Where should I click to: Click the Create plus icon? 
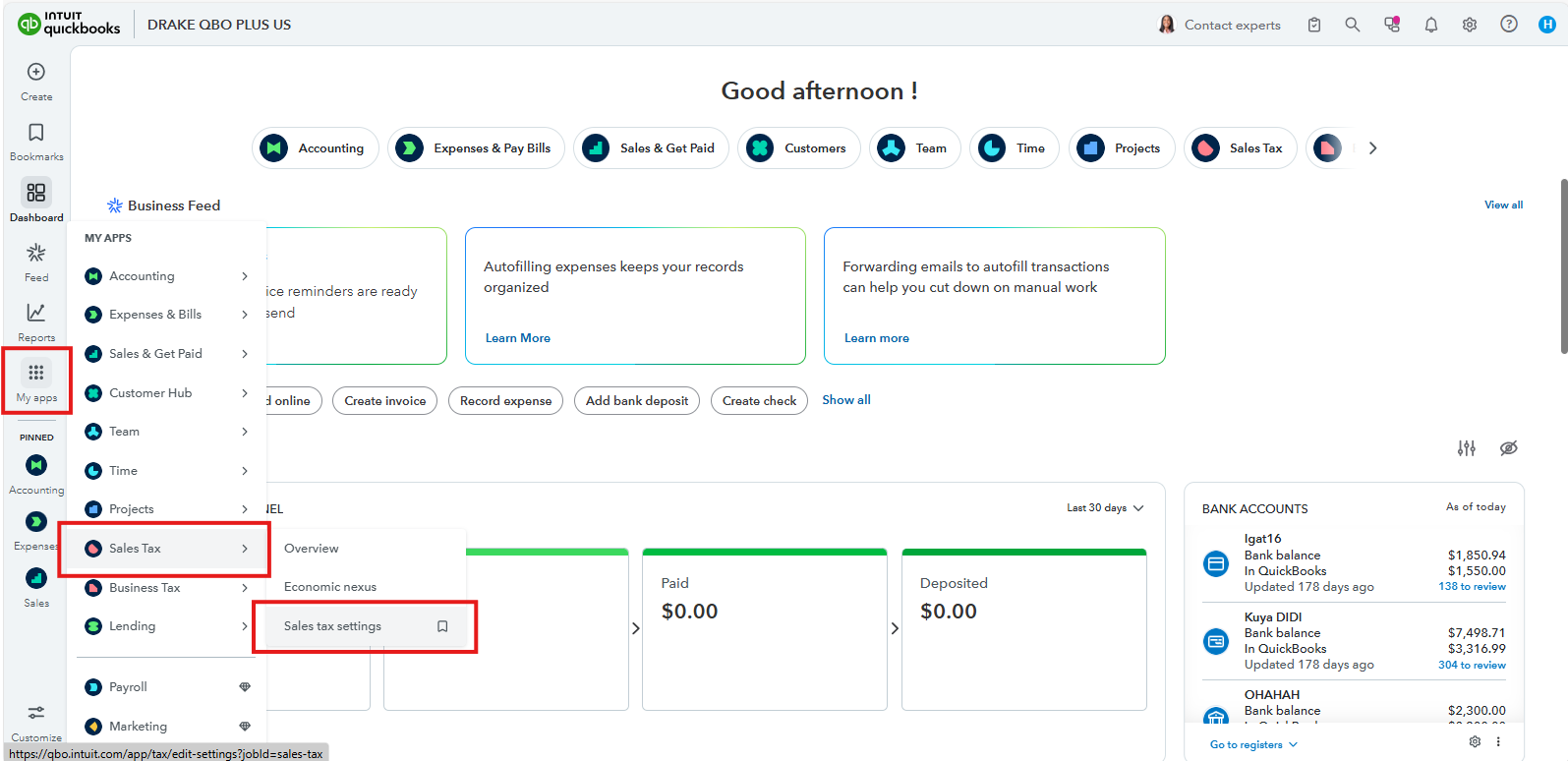[x=36, y=72]
